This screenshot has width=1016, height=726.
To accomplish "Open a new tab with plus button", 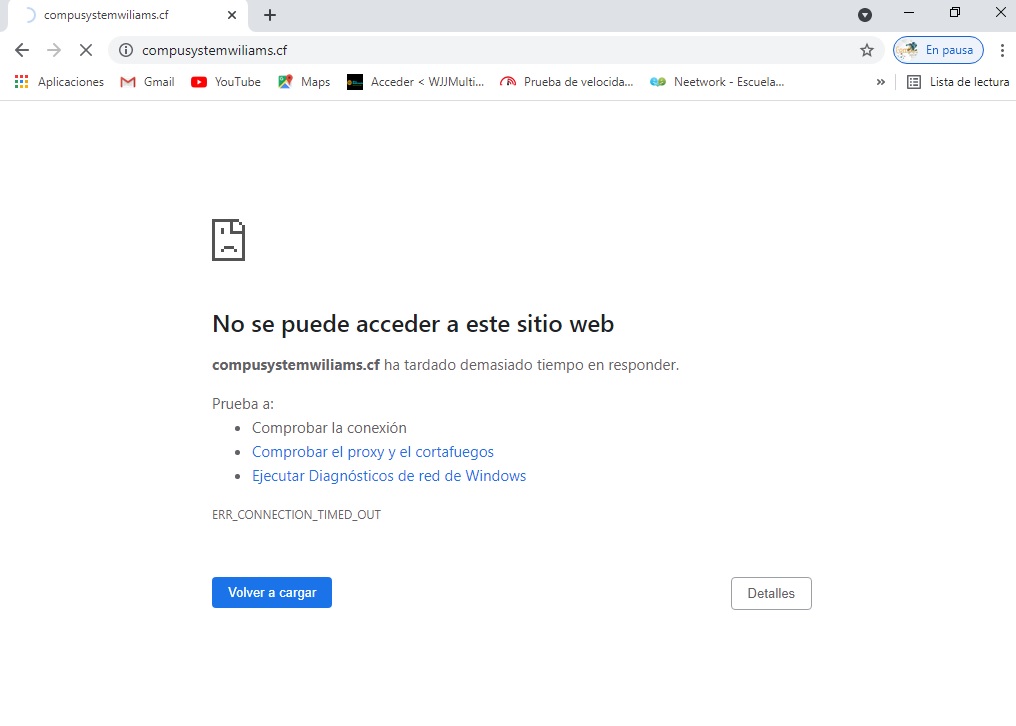I will click(270, 15).
